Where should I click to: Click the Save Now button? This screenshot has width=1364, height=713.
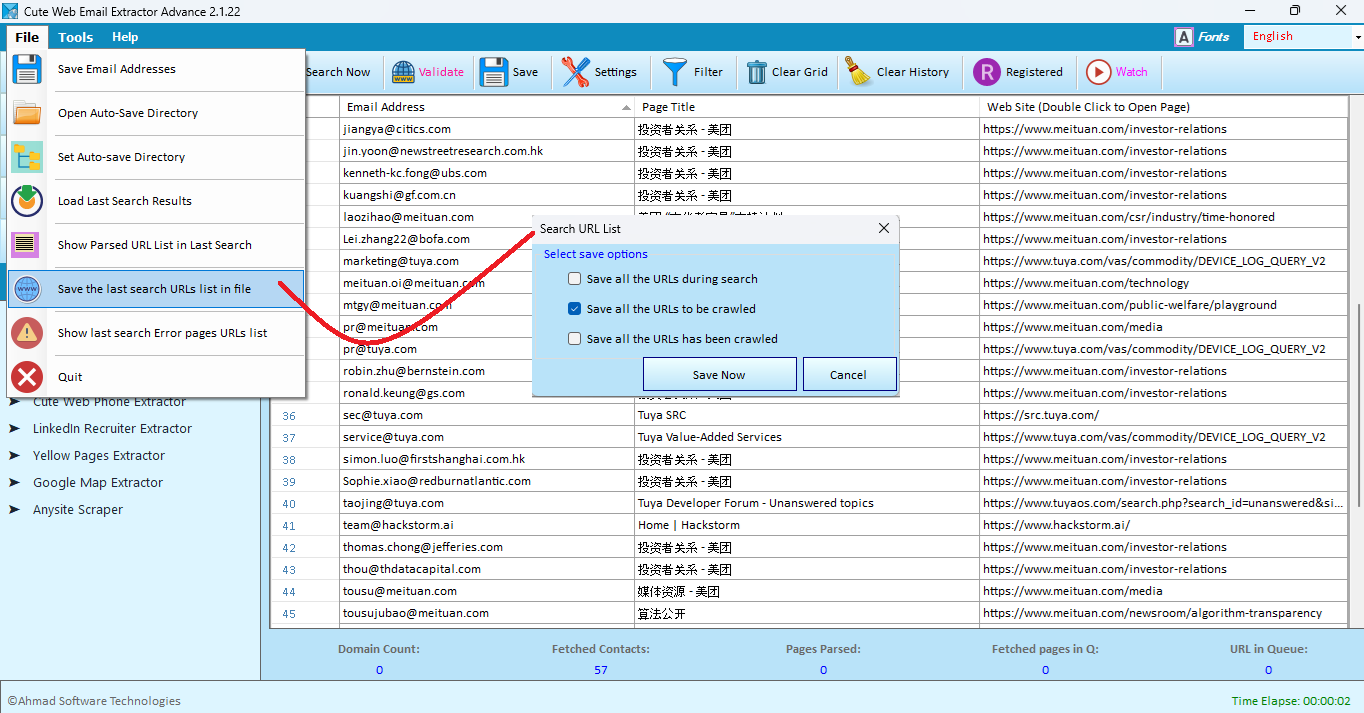coord(719,375)
